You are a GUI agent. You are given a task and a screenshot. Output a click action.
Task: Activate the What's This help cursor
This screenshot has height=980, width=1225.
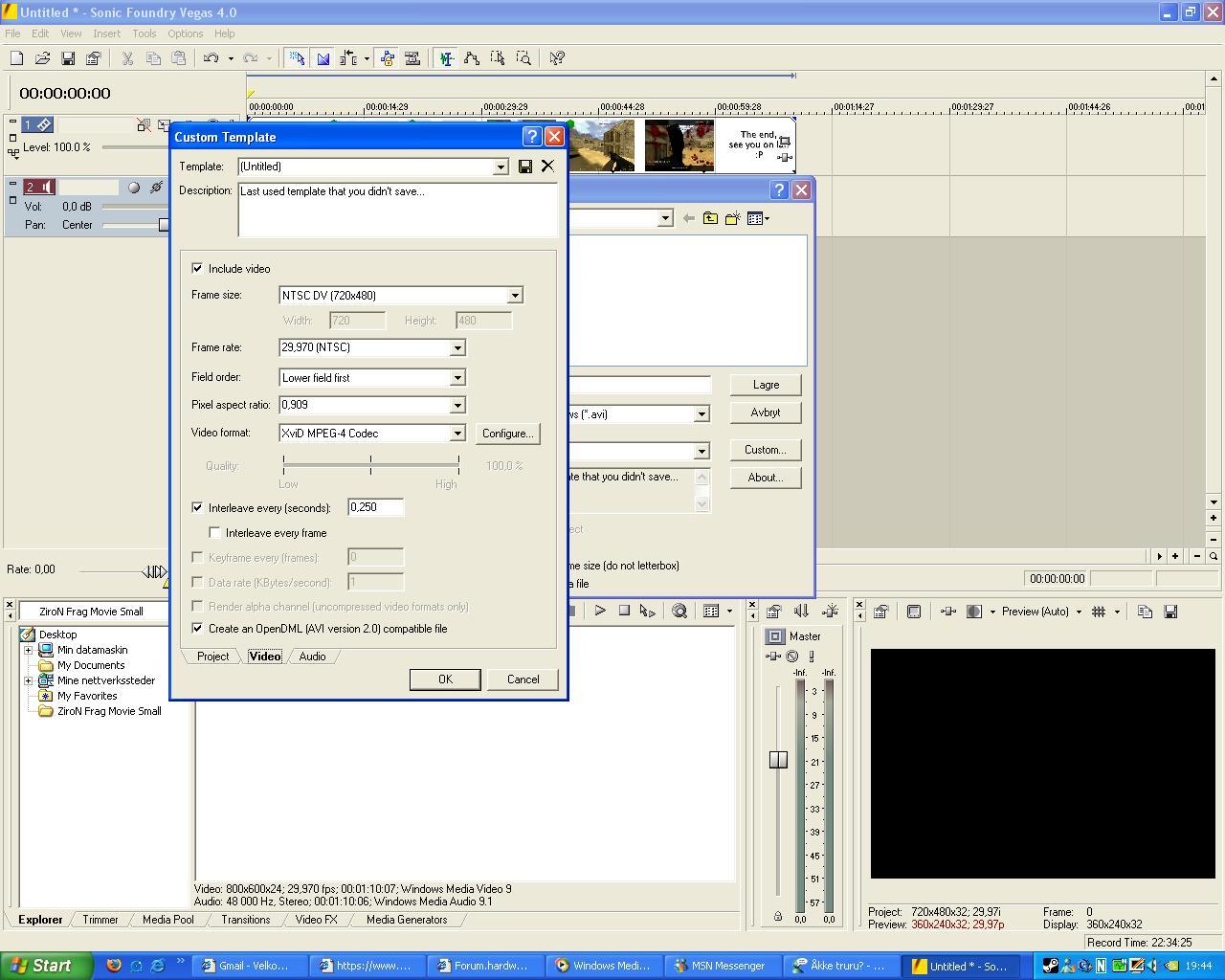click(x=557, y=58)
